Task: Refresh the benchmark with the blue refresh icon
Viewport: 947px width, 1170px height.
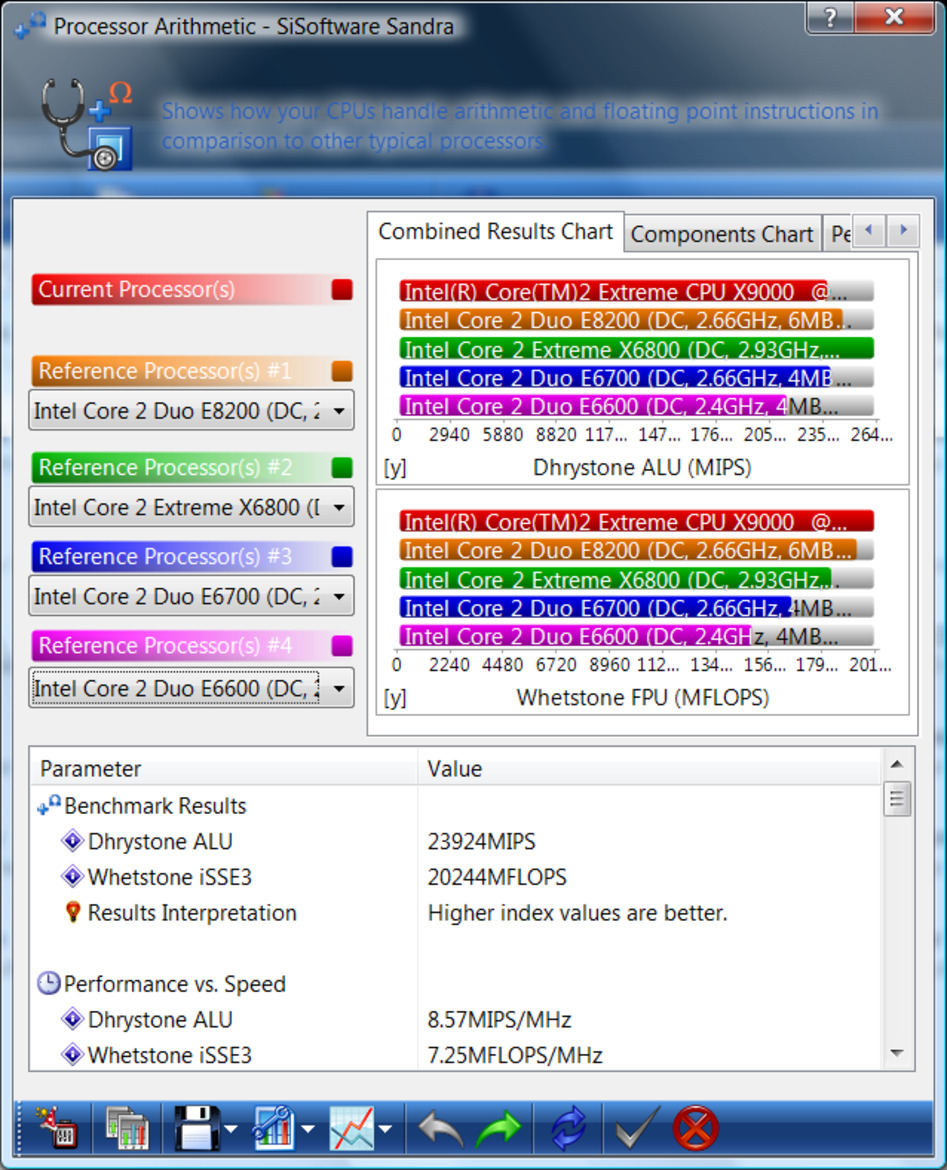Action: coord(567,1127)
